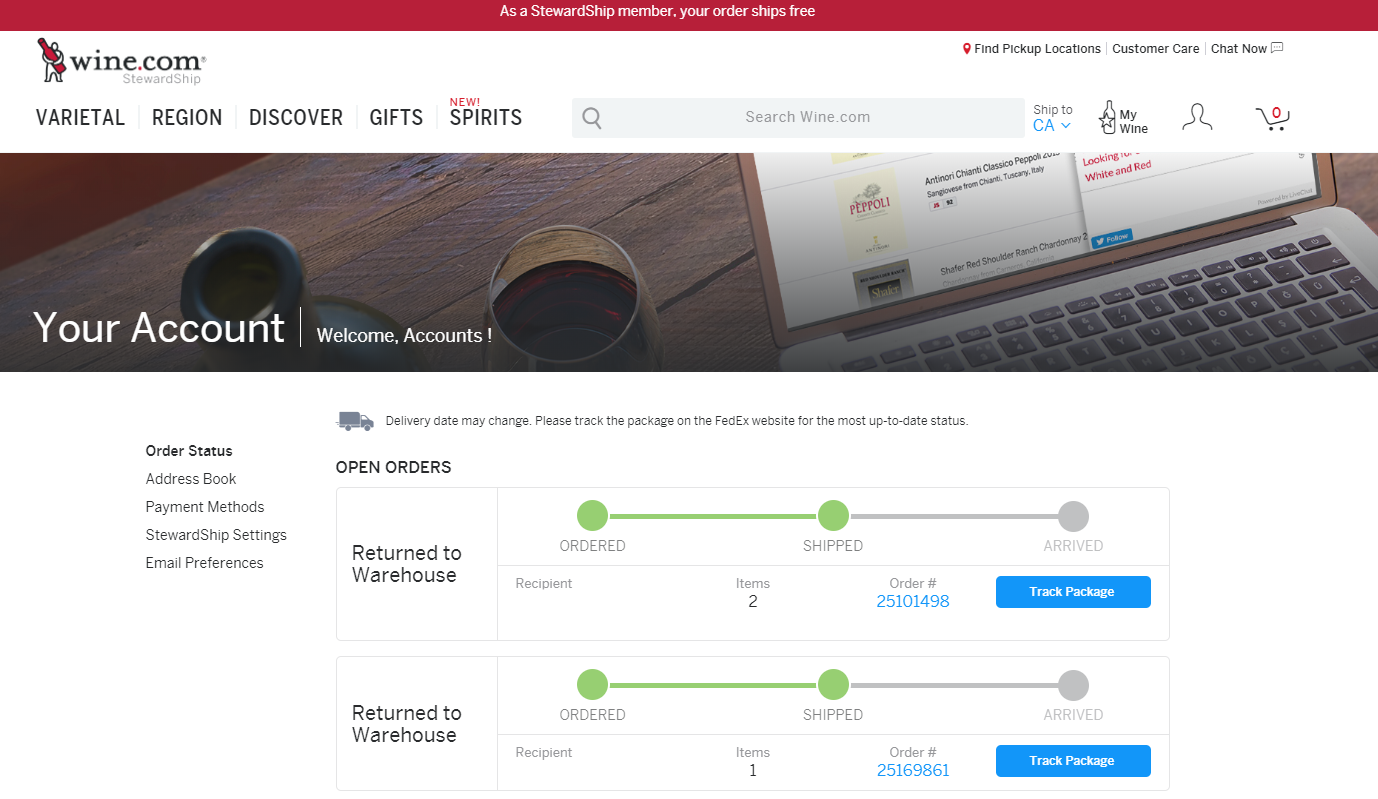The width and height of the screenshot is (1378, 799).
Task: Open the shopping cart icon
Action: tap(1273, 118)
